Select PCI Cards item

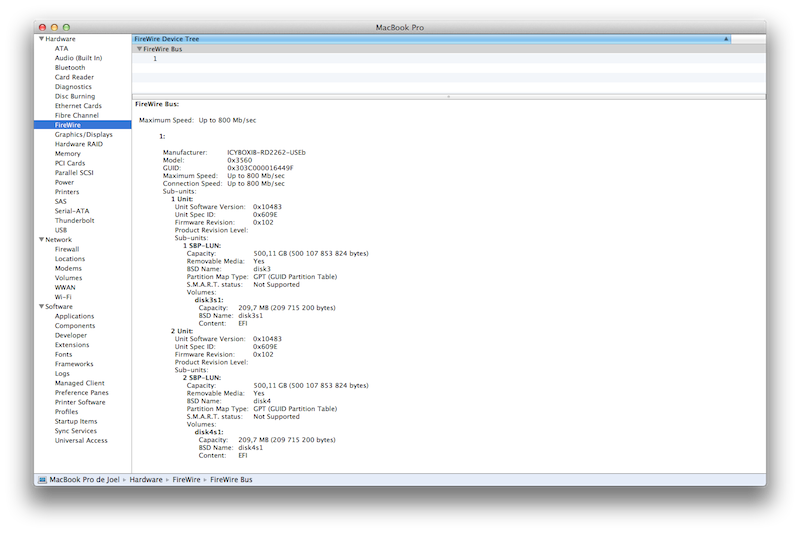tap(70, 163)
